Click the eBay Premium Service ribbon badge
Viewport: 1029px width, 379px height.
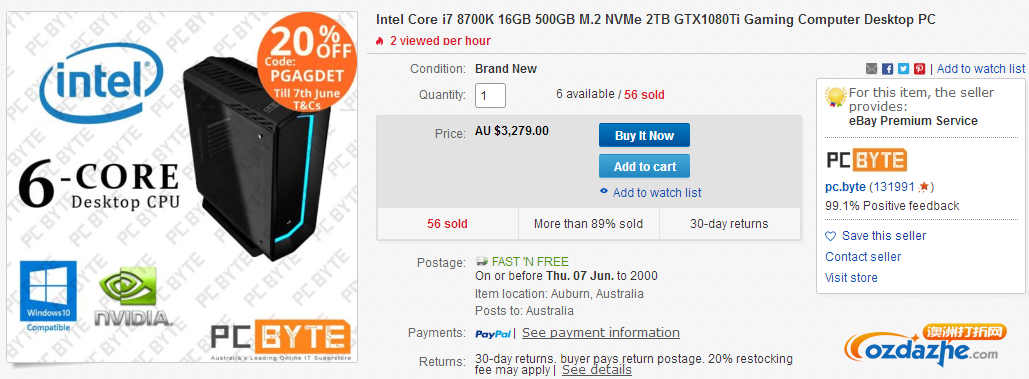(x=836, y=97)
